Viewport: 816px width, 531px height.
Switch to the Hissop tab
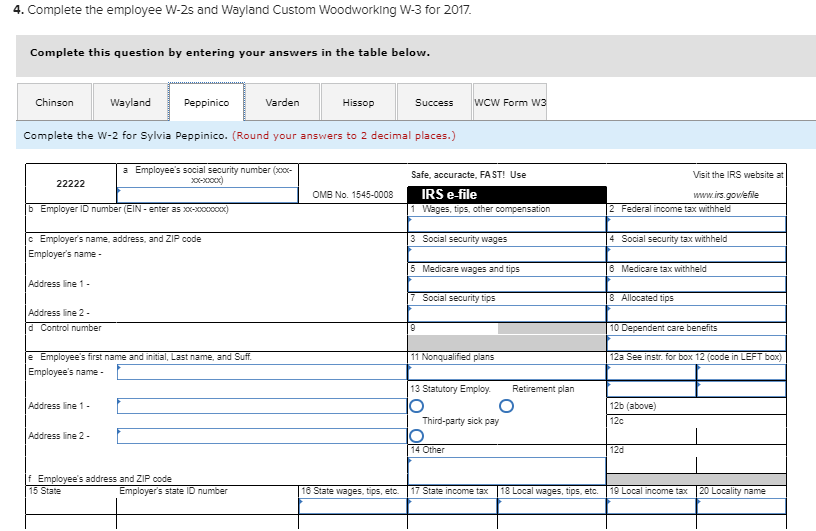(358, 102)
